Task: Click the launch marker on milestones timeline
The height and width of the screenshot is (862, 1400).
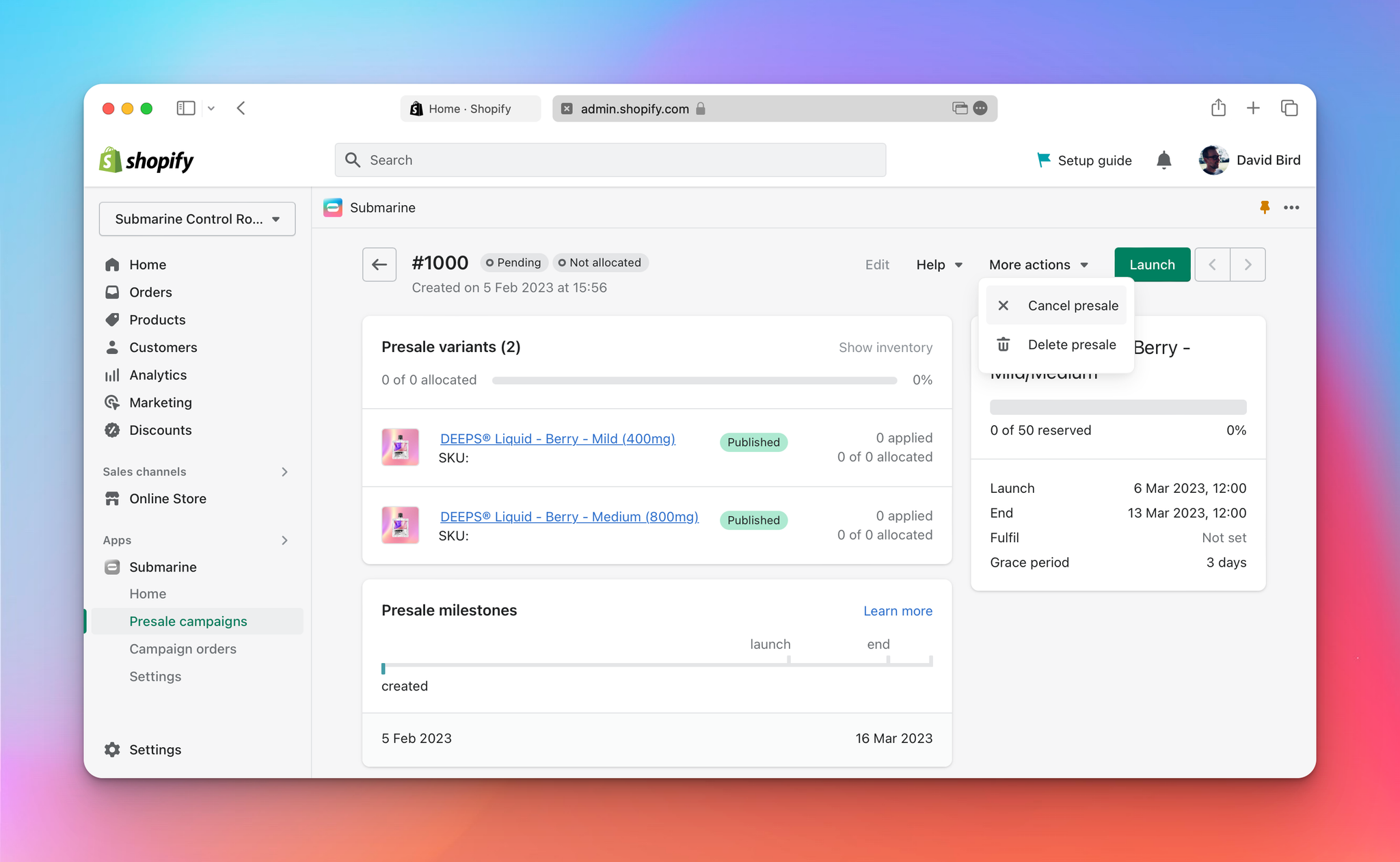Action: [x=789, y=660]
